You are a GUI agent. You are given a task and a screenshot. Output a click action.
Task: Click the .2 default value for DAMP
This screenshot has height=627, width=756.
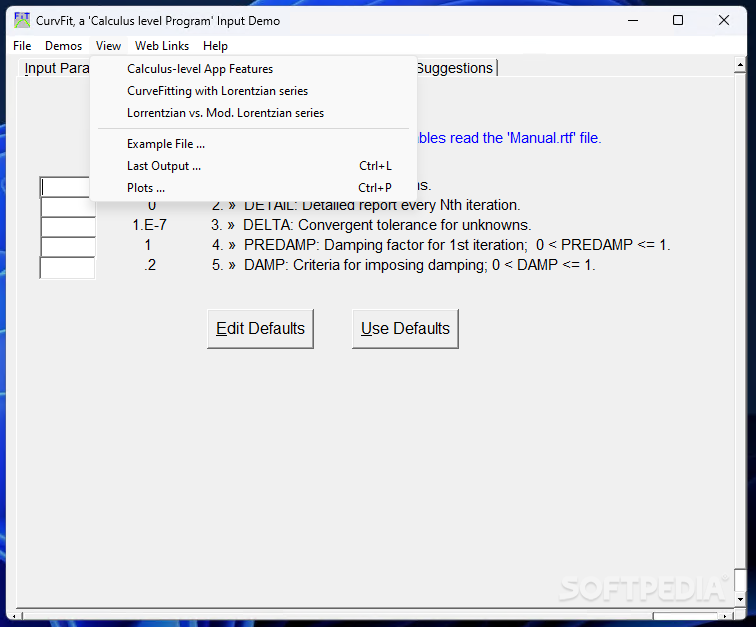150,265
